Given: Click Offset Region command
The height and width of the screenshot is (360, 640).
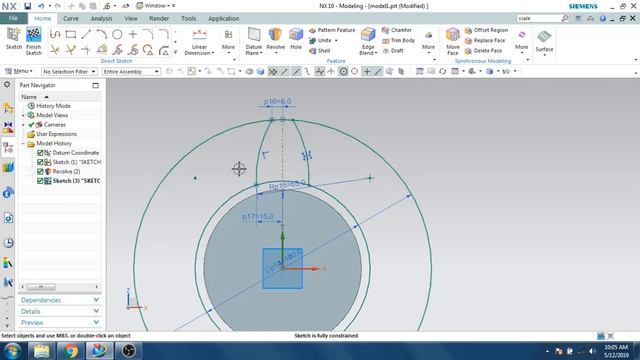Looking at the screenshot, I should coord(486,30).
